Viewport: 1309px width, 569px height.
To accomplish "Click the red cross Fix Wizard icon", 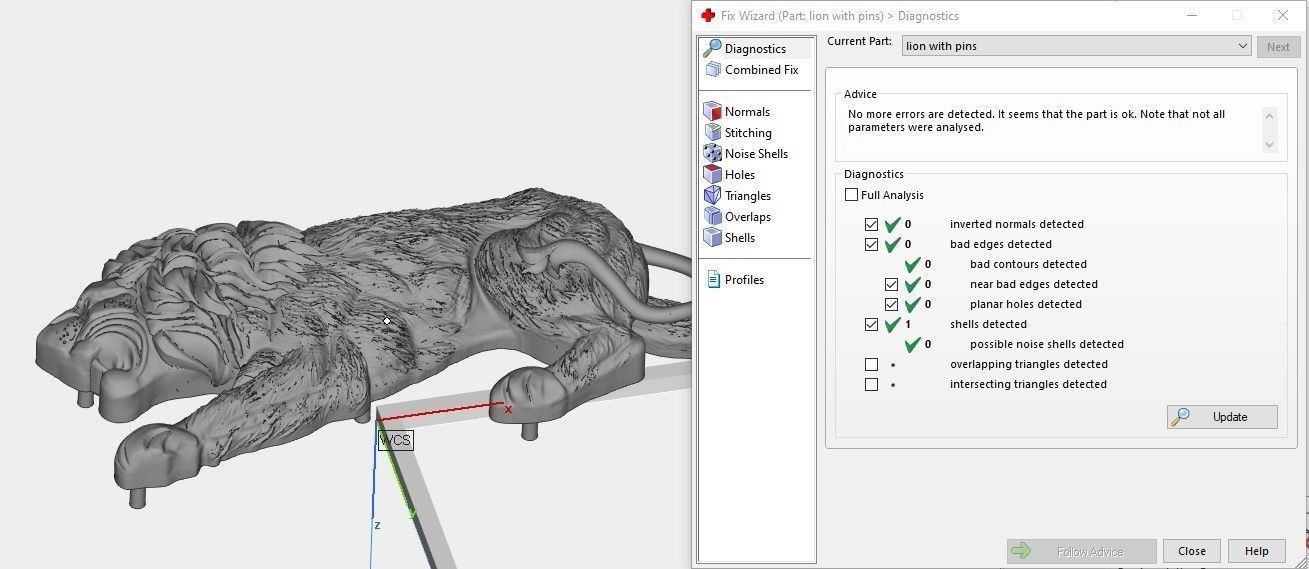I will [x=708, y=15].
